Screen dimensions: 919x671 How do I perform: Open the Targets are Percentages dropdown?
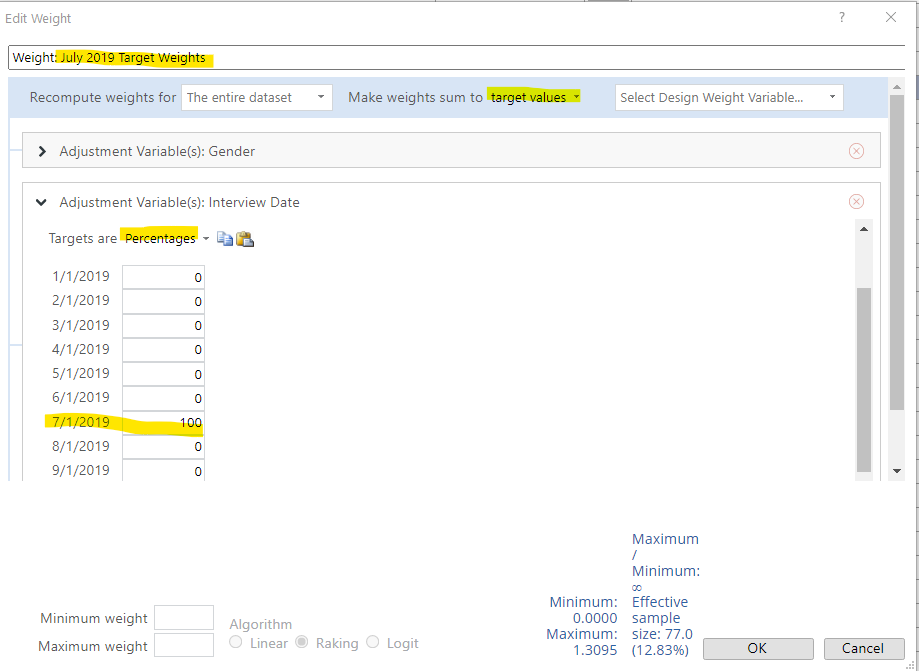166,239
